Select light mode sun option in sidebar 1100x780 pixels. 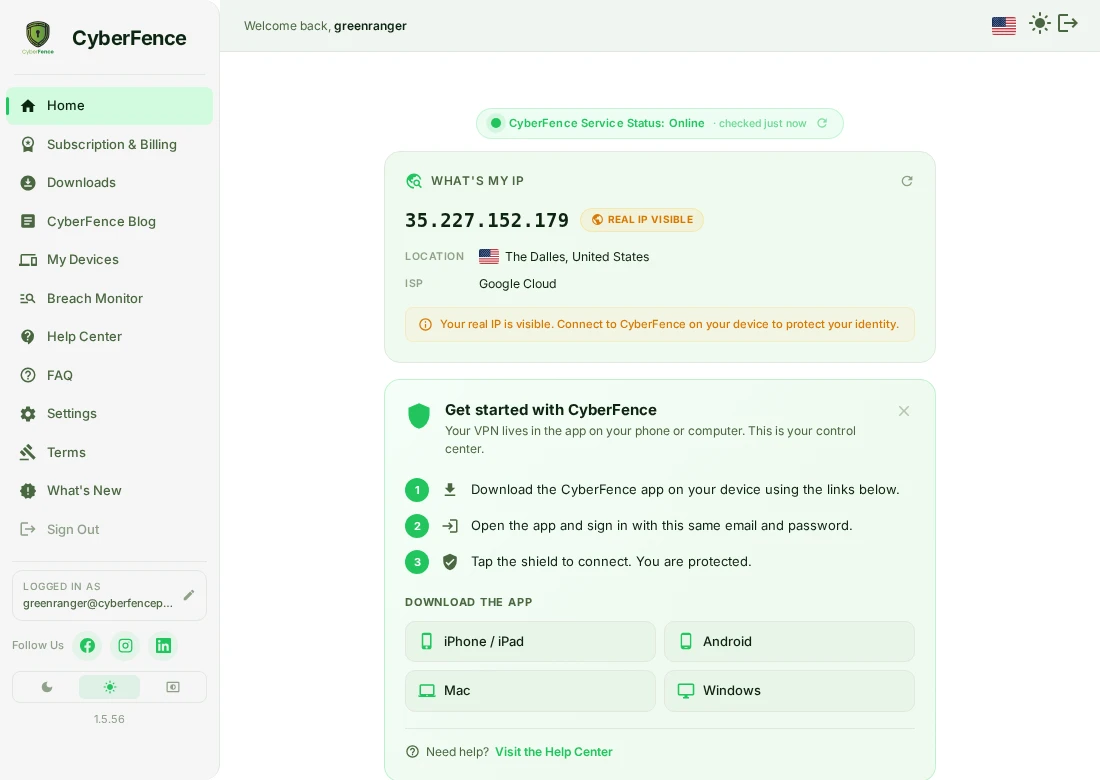(109, 687)
